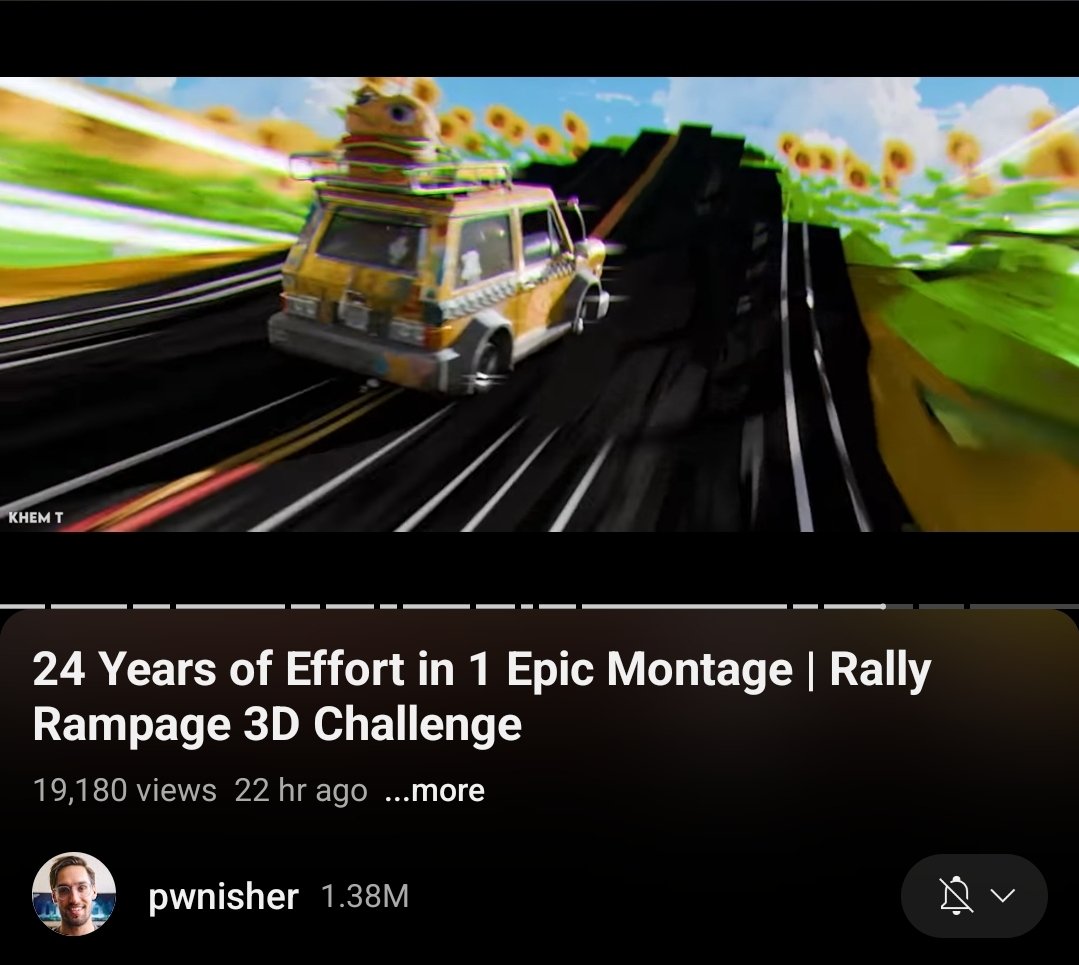
Task: Open the pwnisher channel avatar
Action: tap(74, 894)
